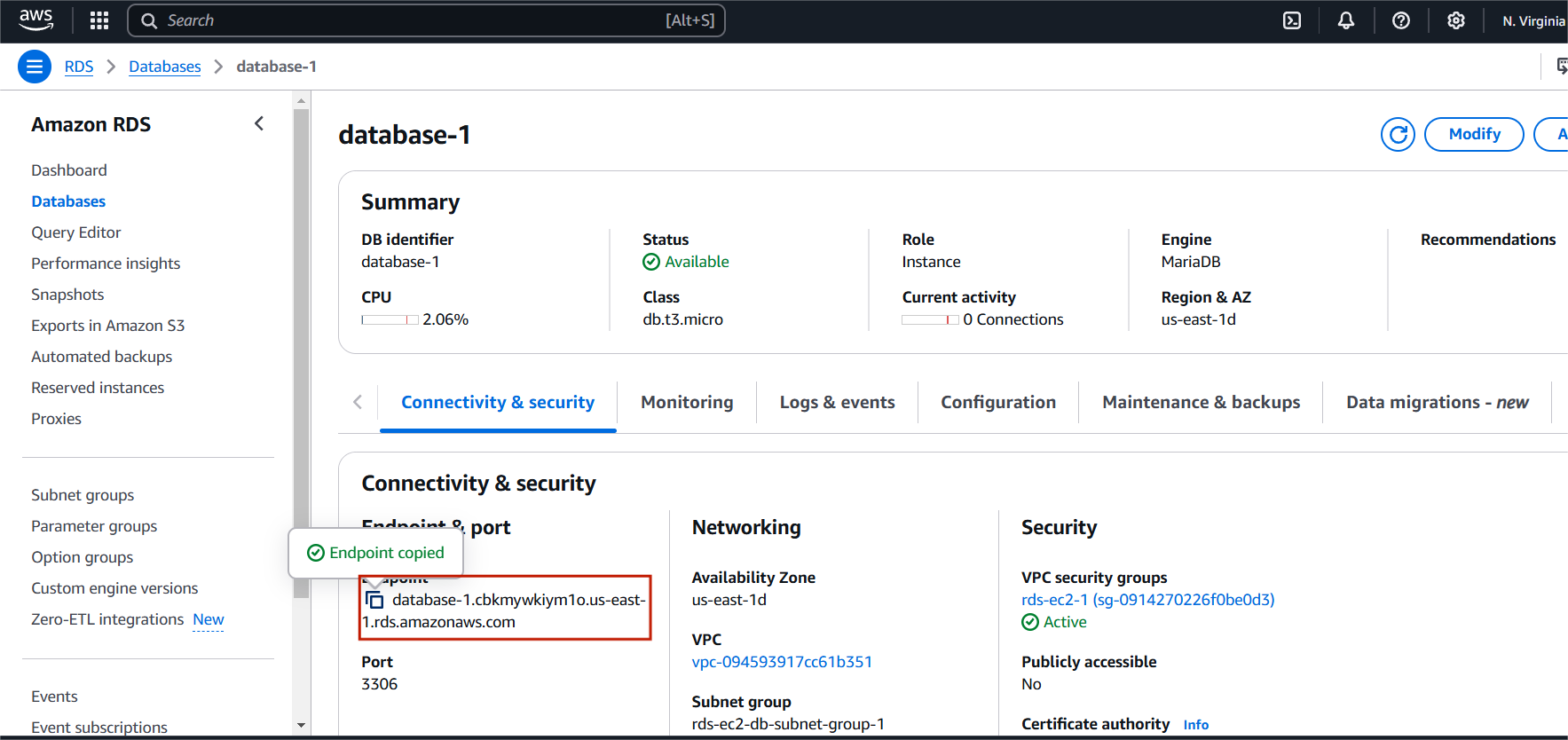
Task: Switch to the Maintenance & backups tab
Action: (1201, 402)
